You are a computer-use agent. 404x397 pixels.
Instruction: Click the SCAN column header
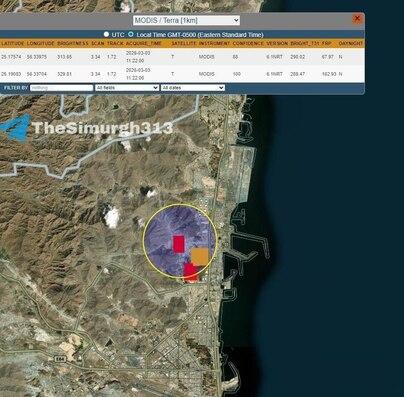click(x=98, y=43)
